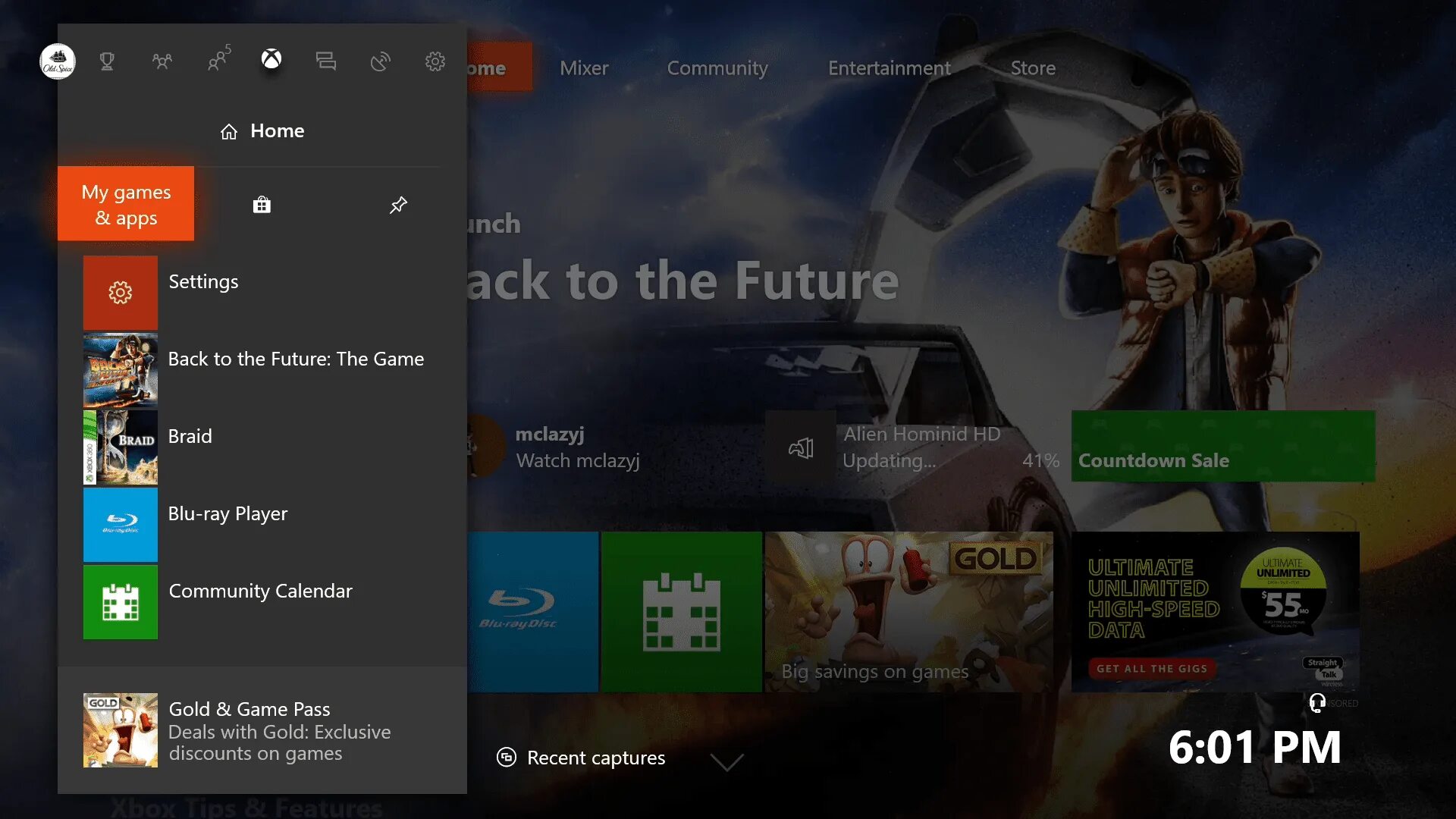Open the Store bag icon

point(262,205)
